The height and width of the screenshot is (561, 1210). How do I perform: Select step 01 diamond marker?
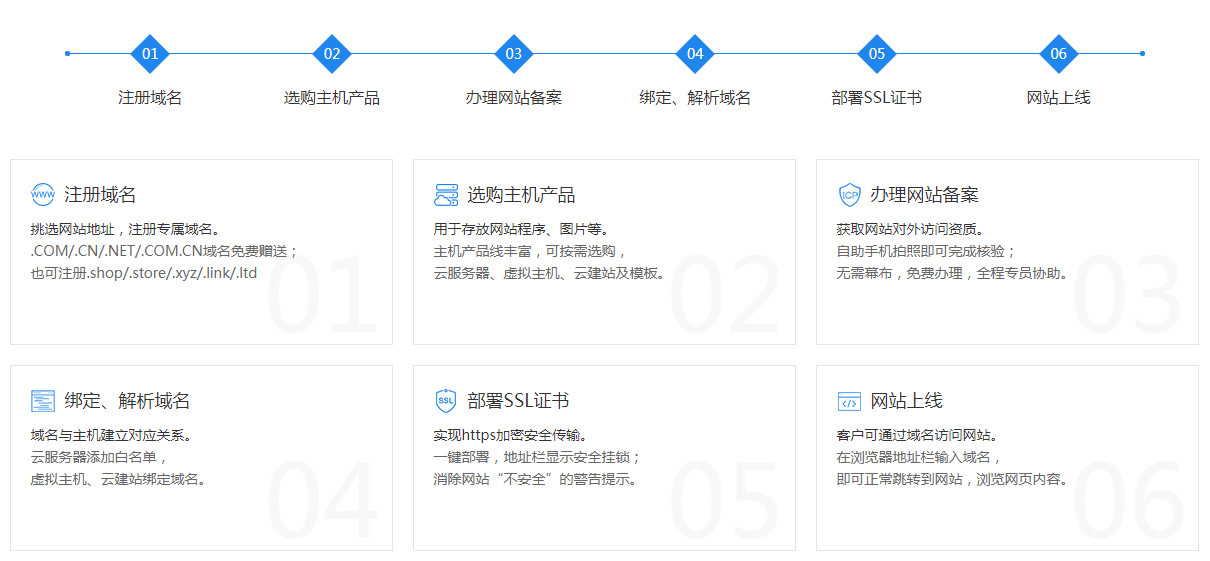150,54
